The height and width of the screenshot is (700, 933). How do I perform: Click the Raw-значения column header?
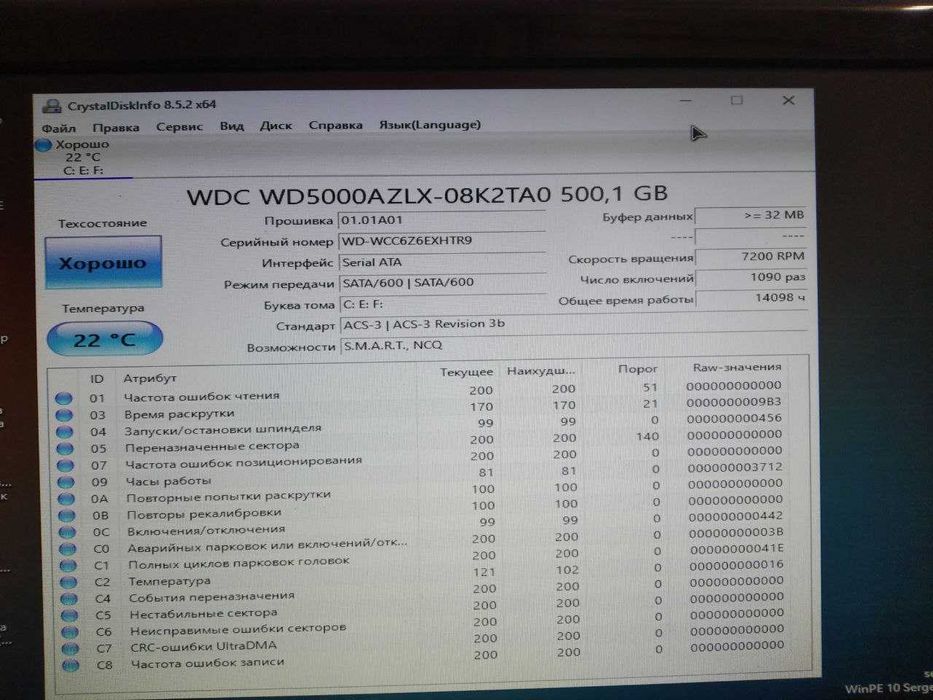point(737,367)
